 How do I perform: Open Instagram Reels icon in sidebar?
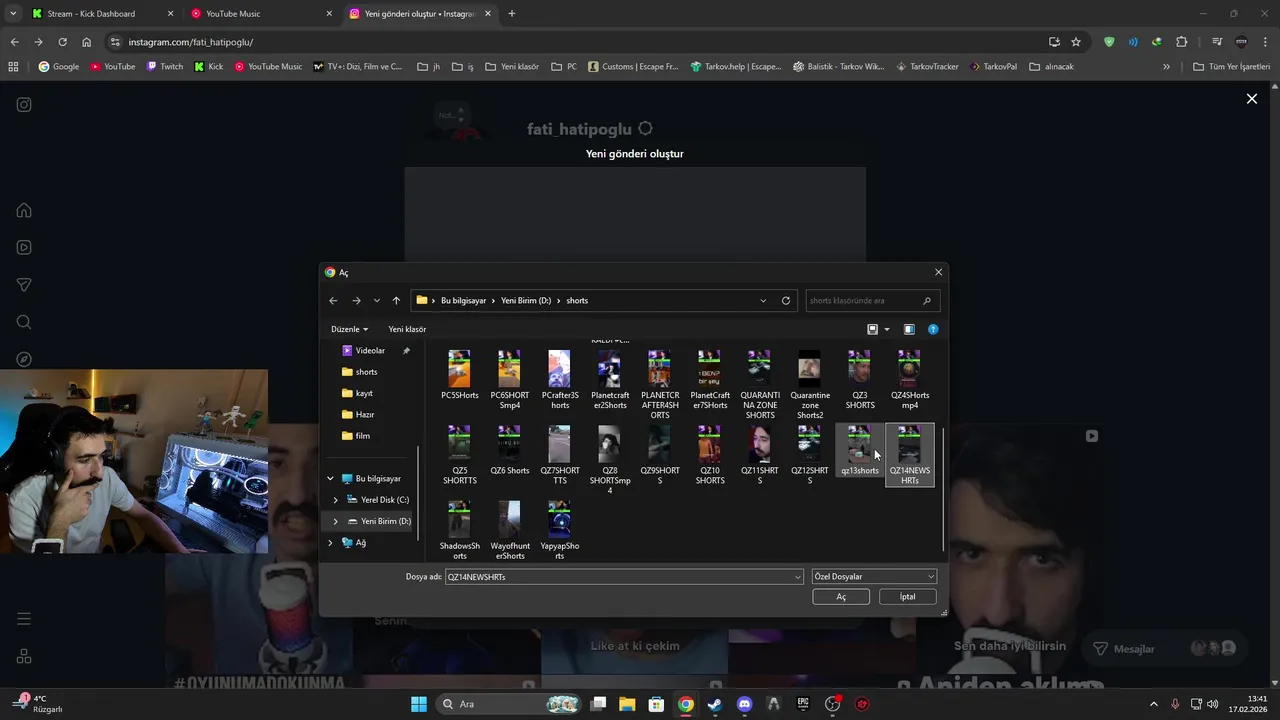24,247
